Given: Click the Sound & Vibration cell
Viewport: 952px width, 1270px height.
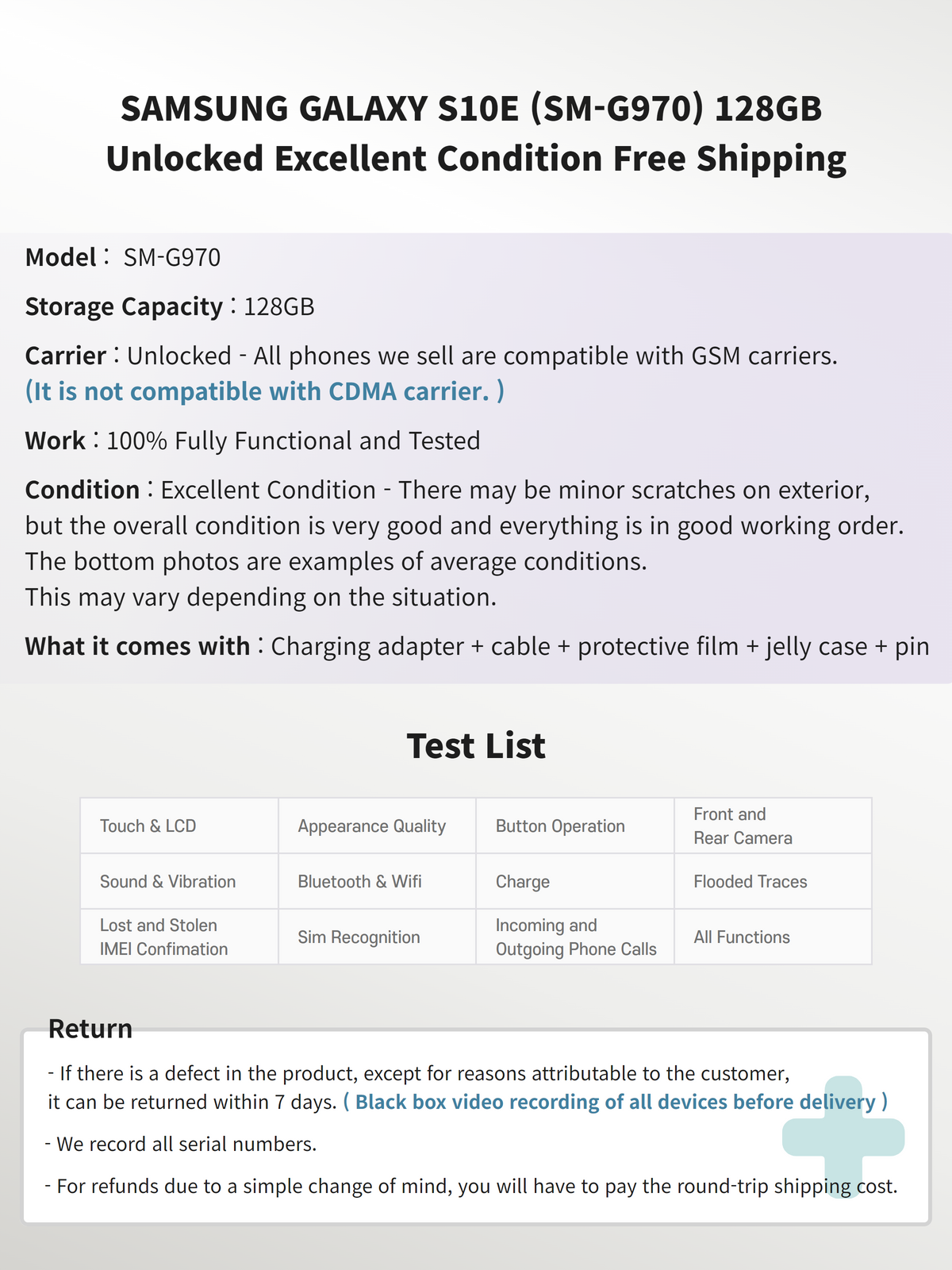Looking at the screenshot, I should 179,881.
